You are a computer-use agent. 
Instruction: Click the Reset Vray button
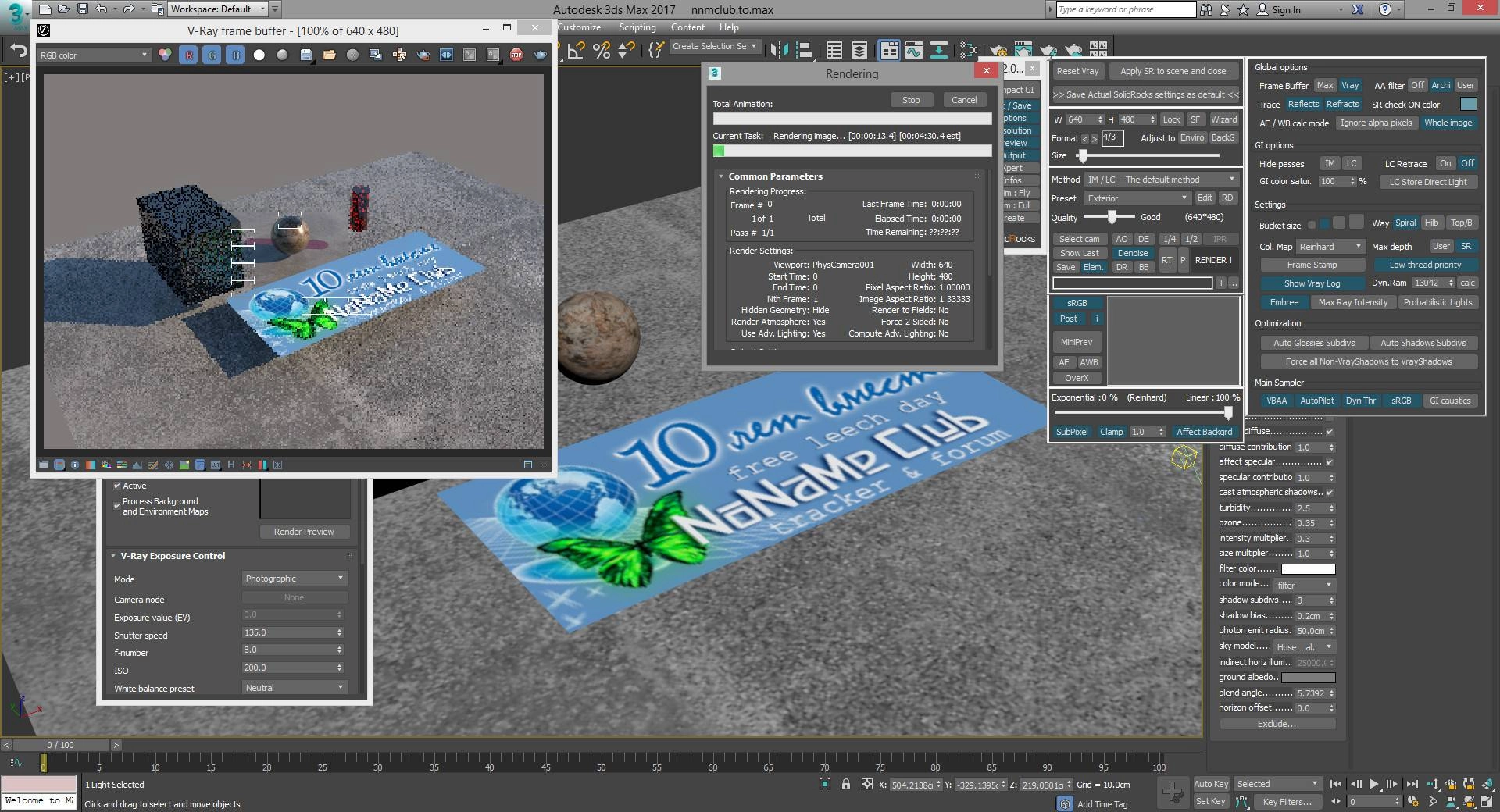tap(1077, 71)
